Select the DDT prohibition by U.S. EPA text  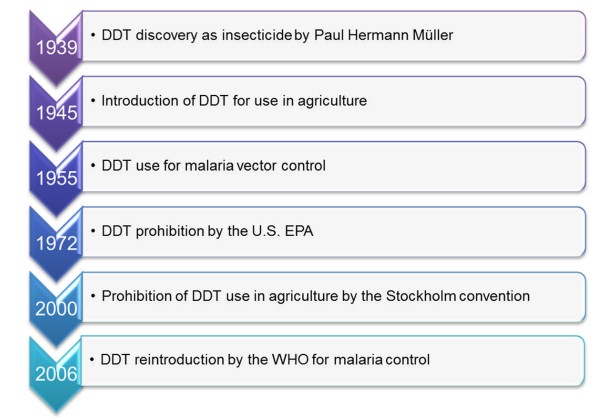(x=207, y=231)
